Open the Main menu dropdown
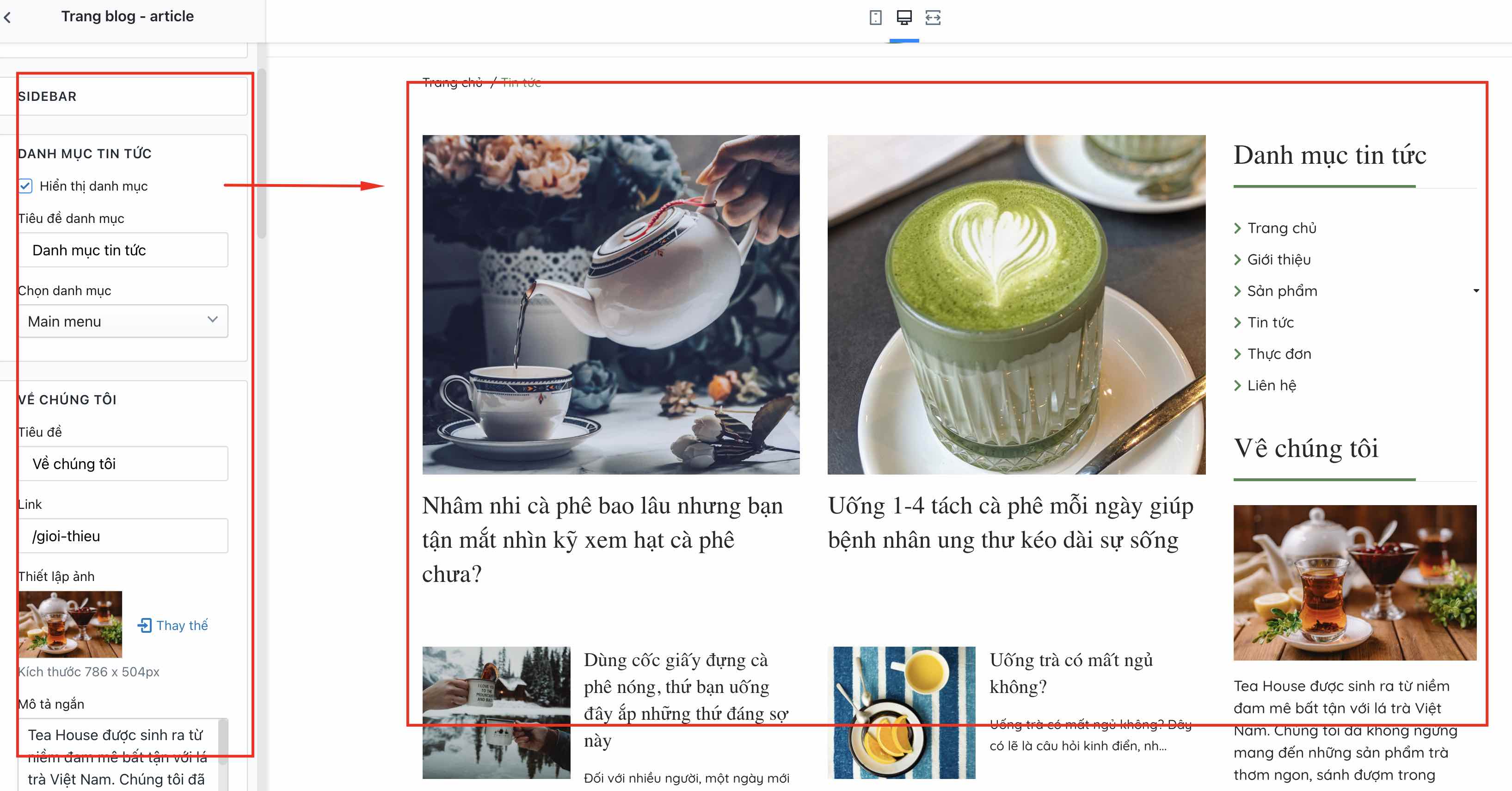This screenshot has width=1512, height=791. 123,321
